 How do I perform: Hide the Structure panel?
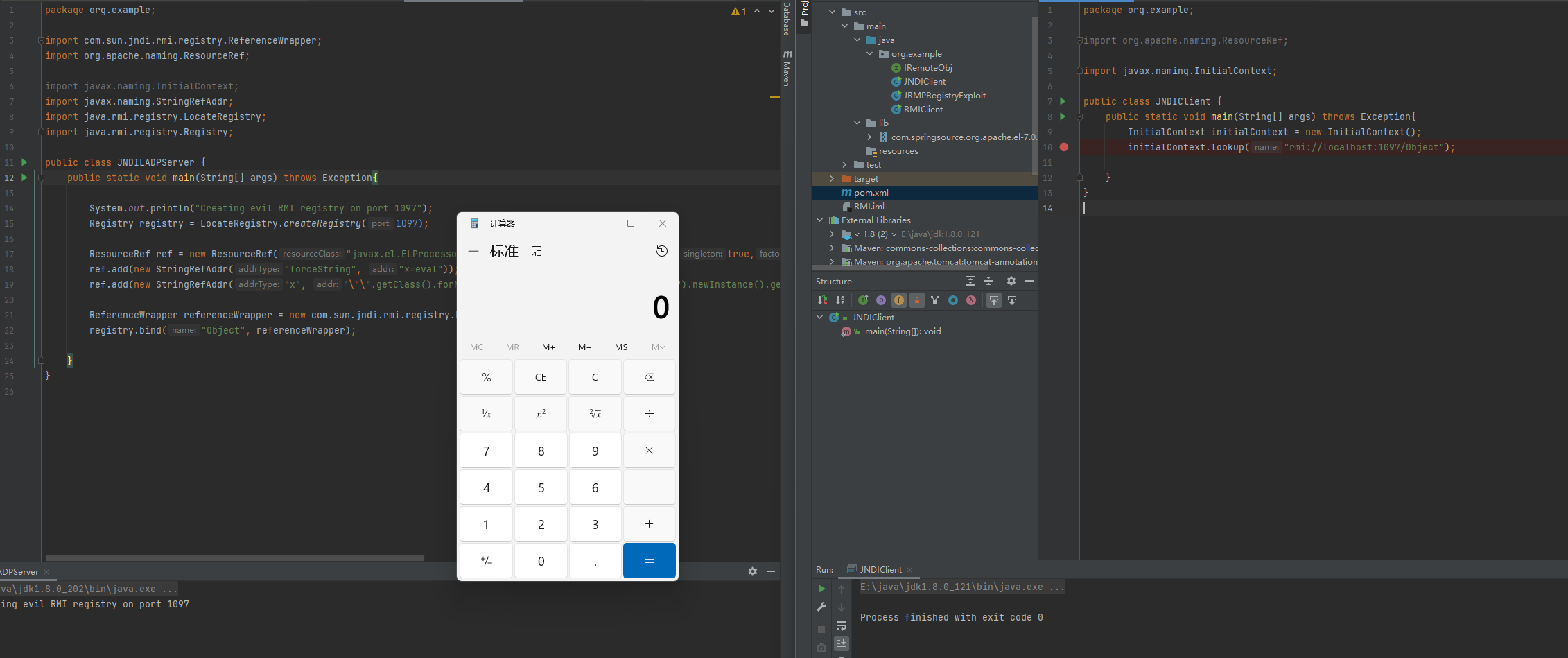(x=1029, y=281)
